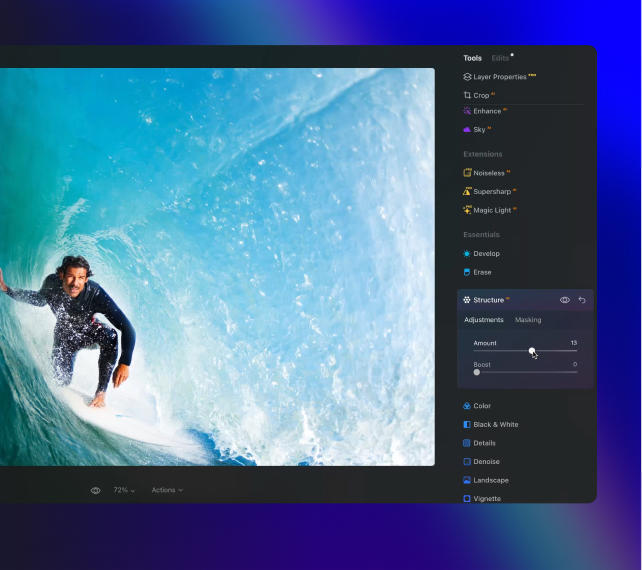Screen dimensions: 642x570
Task: Open the Supersharp extension icon
Action: pos(467,191)
